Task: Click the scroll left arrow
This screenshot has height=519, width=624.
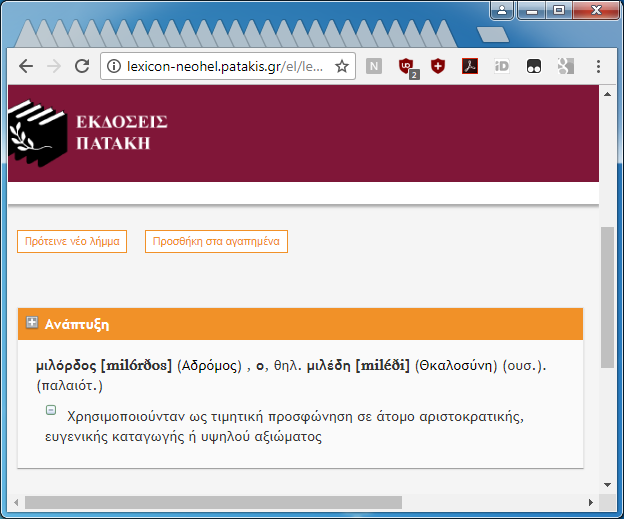Action: click(16, 502)
